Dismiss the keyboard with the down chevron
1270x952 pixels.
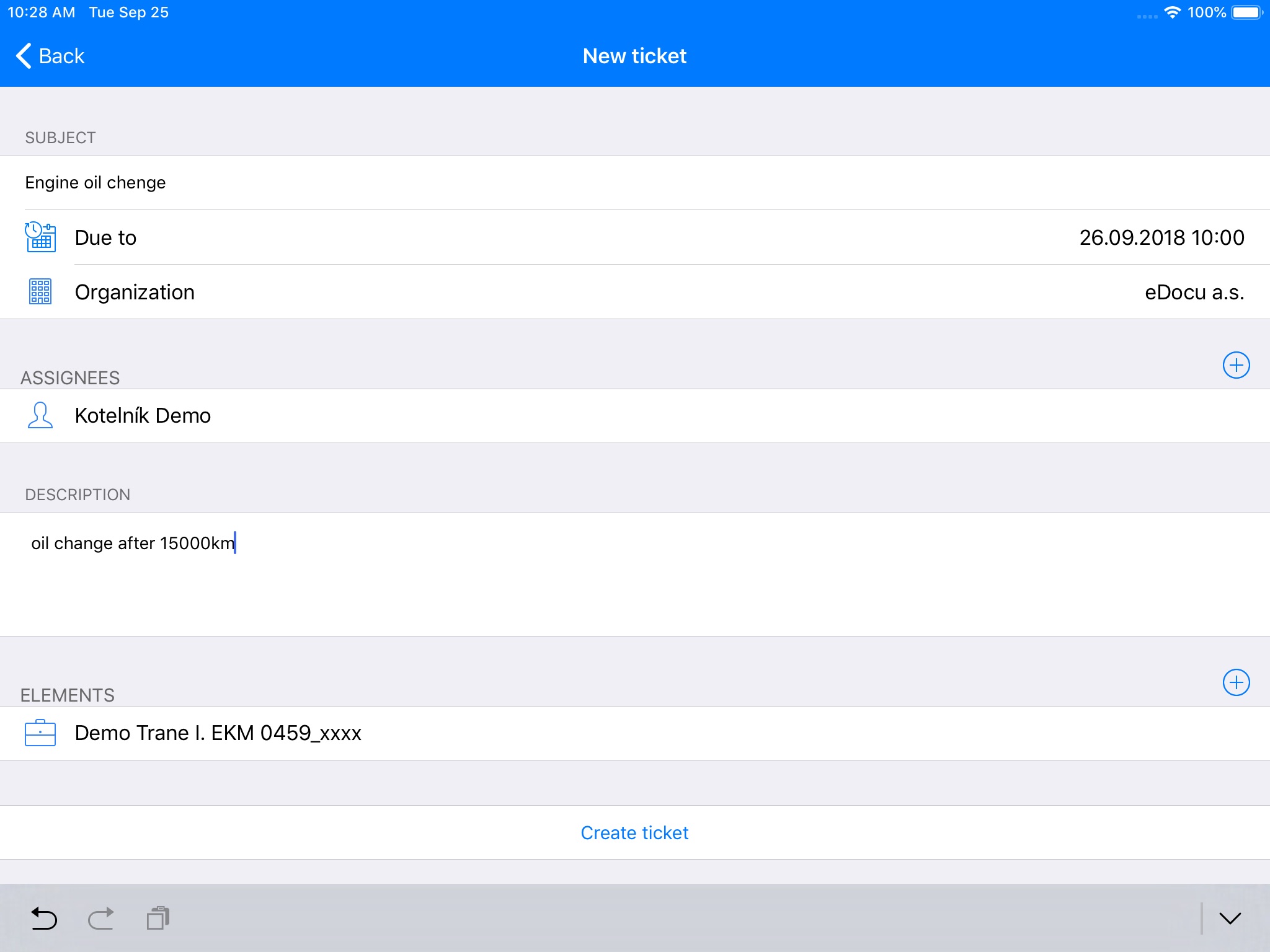1230,919
